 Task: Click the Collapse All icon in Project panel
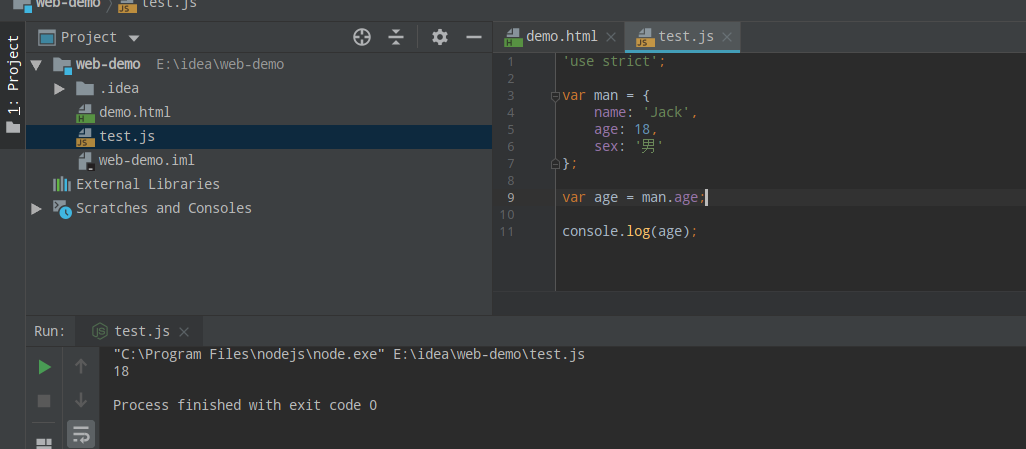point(396,37)
